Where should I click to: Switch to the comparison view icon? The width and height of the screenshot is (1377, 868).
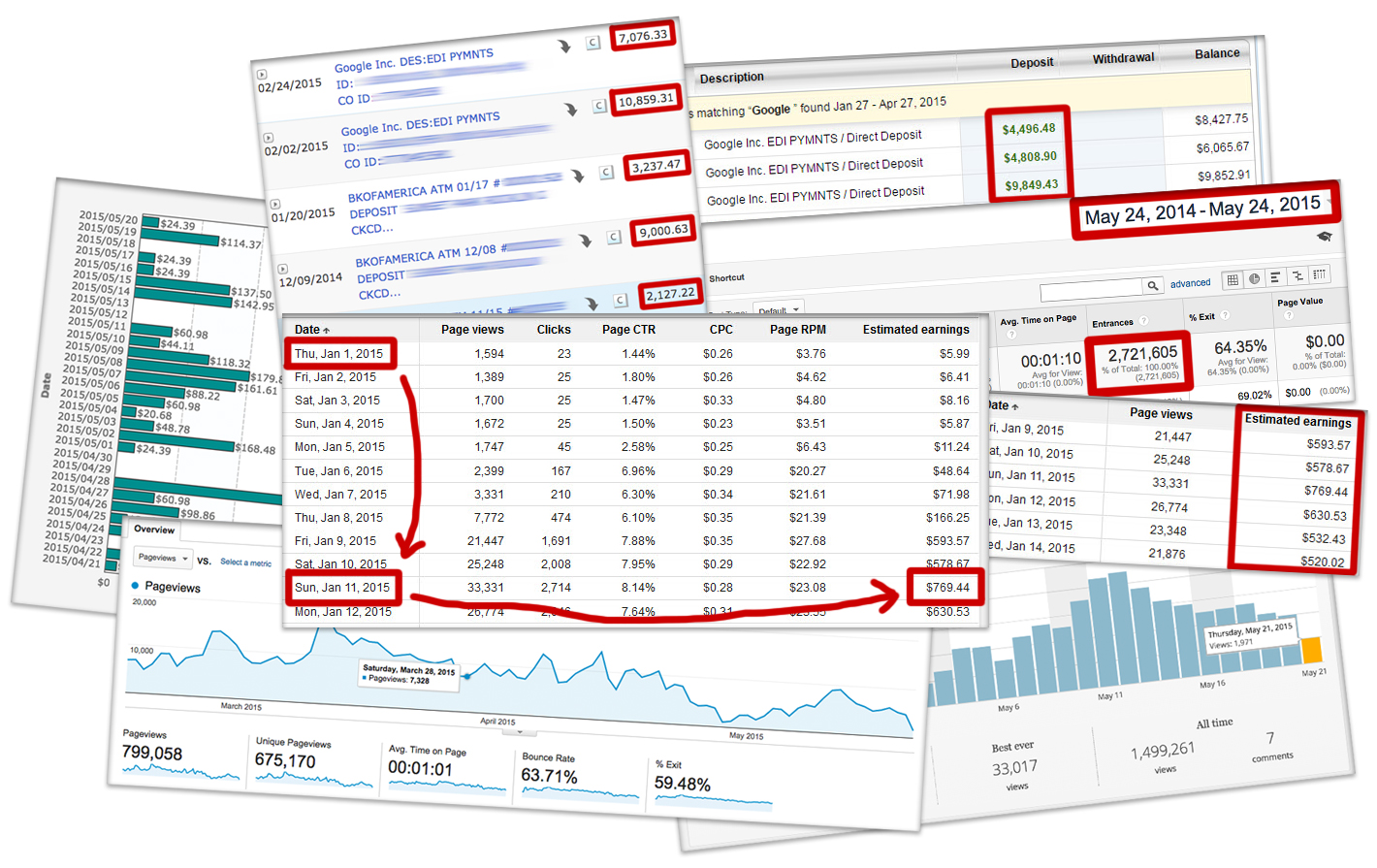pyautogui.click(x=1297, y=276)
